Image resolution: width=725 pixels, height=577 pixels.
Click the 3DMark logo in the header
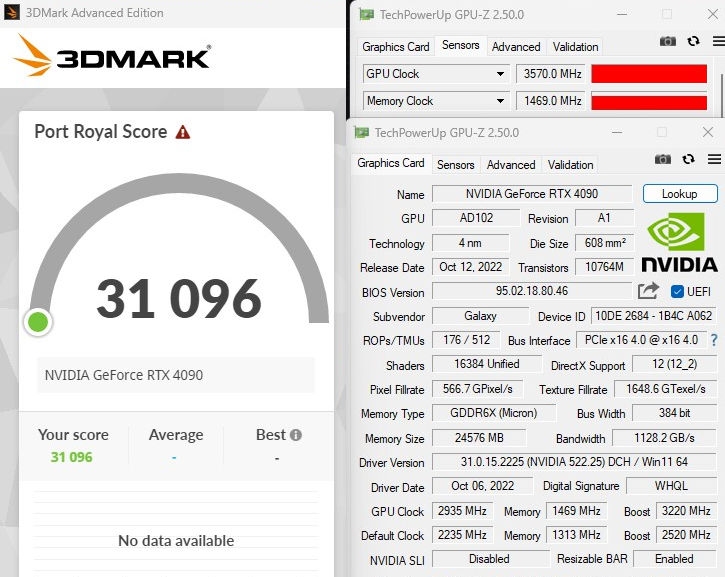click(112, 56)
